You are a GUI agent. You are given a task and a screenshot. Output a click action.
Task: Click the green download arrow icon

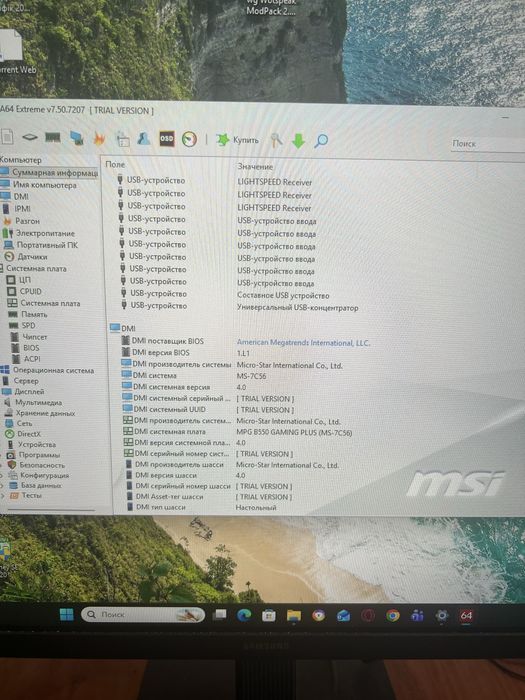[298, 141]
